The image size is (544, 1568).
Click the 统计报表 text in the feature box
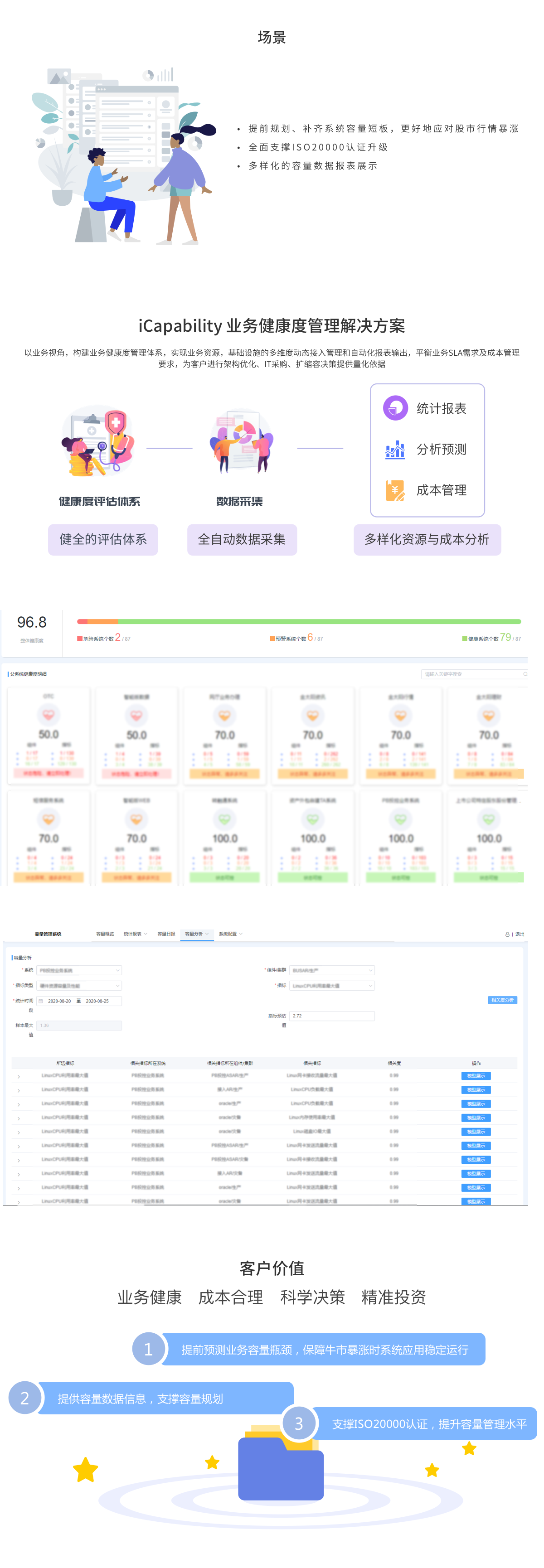442,408
